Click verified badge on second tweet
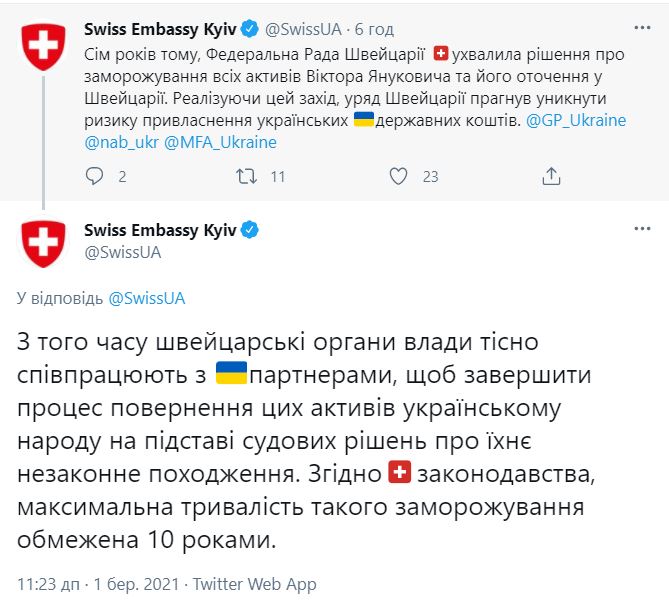Viewport: 669px width, 609px height. (250, 230)
